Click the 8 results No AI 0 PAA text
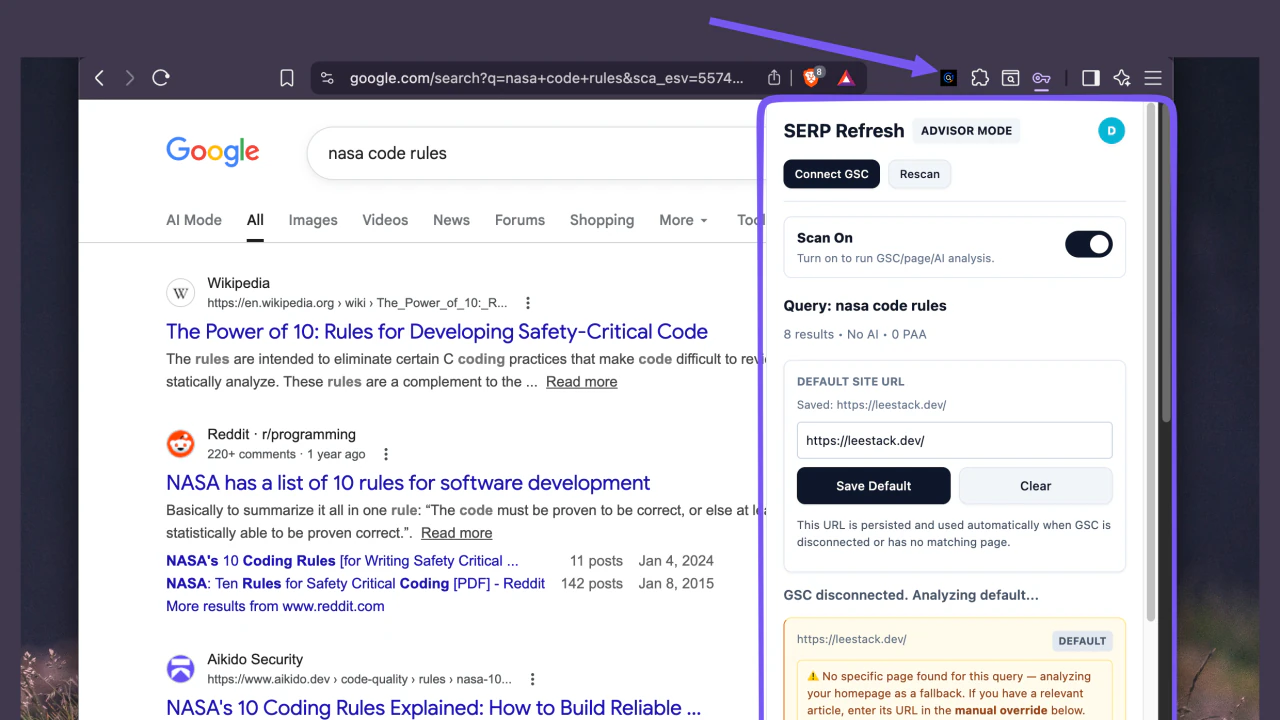Viewport: 1280px width, 720px height. (855, 334)
